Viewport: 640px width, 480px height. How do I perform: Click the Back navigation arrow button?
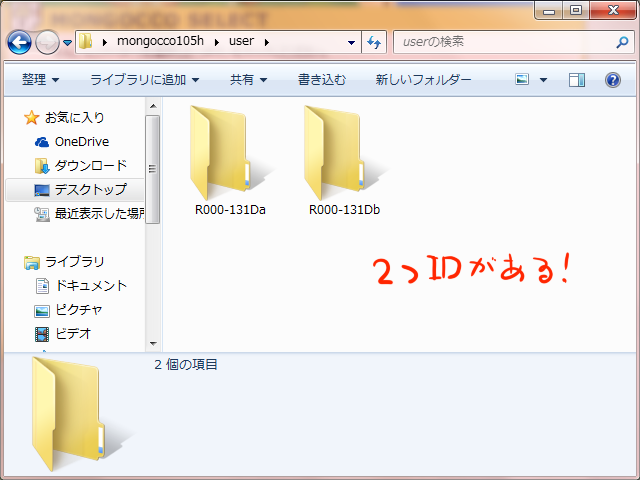[20, 43]
